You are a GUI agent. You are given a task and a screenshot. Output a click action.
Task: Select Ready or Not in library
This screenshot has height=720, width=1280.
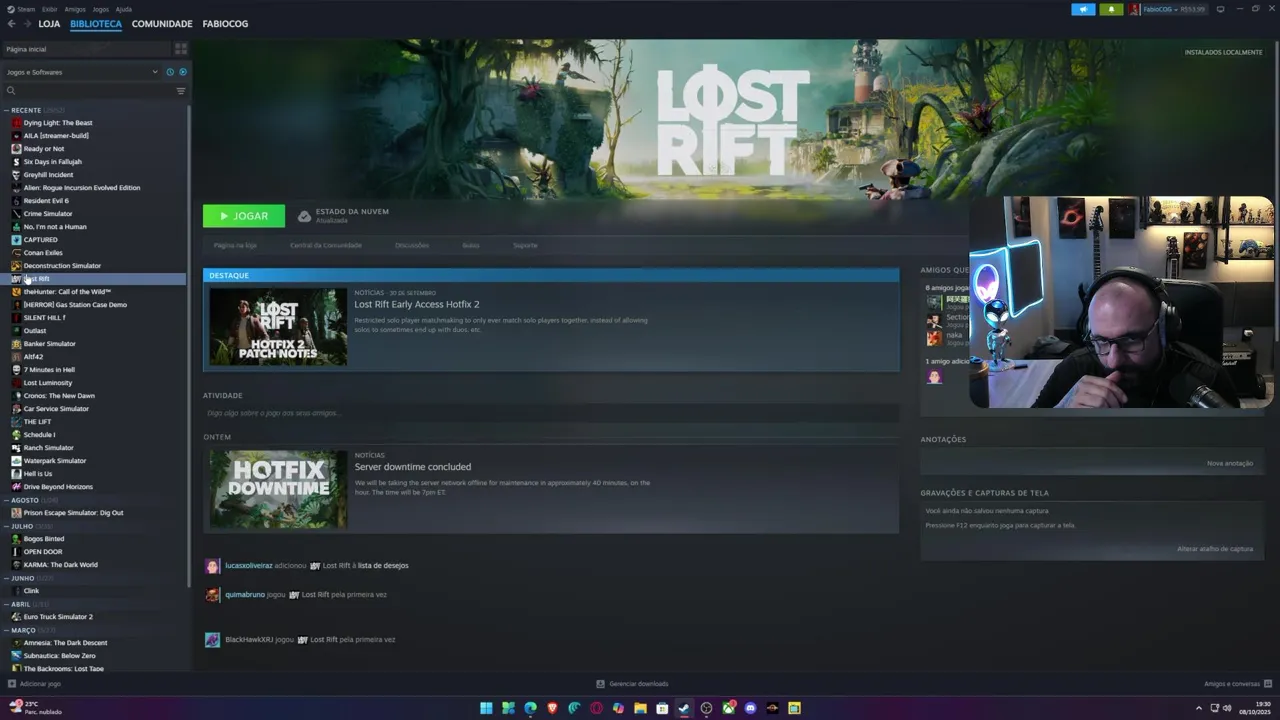coord(44,149)
